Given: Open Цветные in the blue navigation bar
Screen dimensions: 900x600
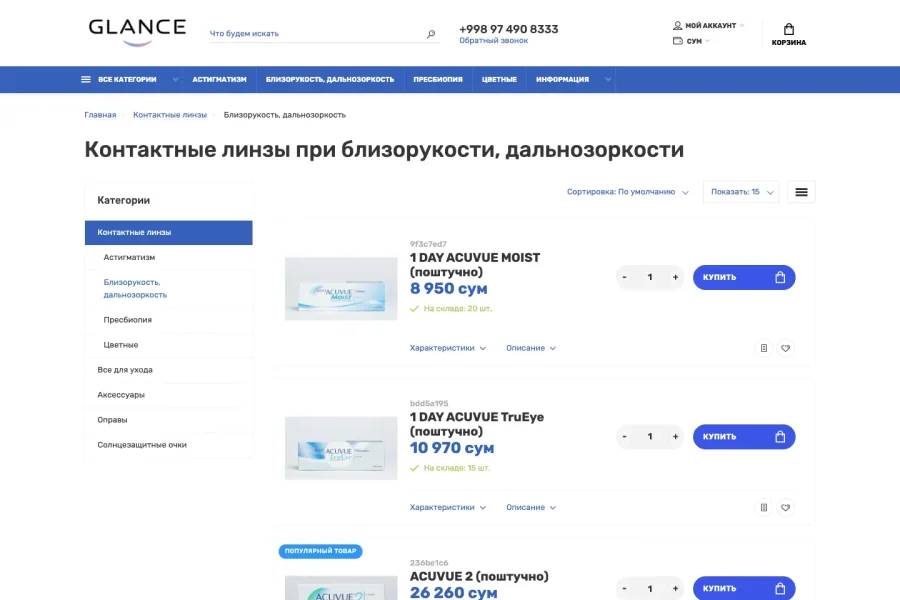Looking at the screenshot, I should click(x=499, y=79).
